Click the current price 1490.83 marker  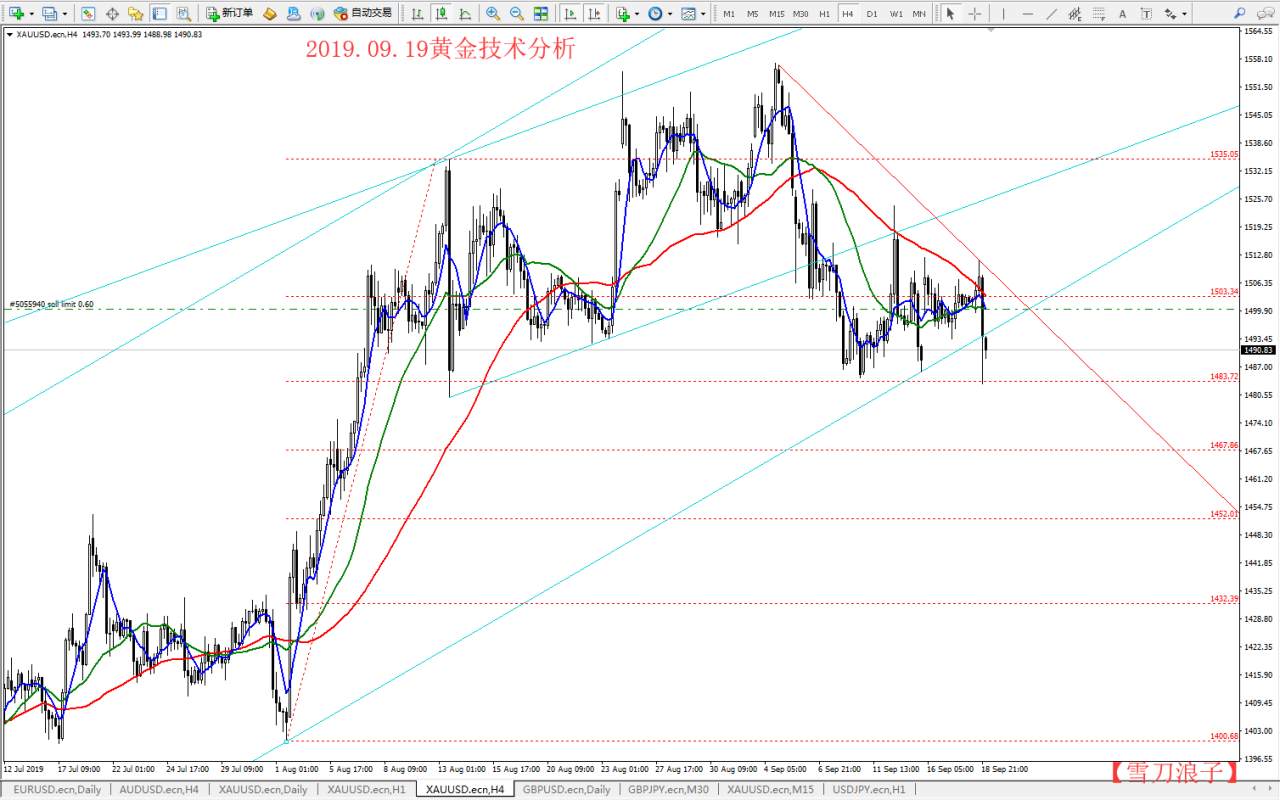pyautogui.click(x=1258, y=350)
